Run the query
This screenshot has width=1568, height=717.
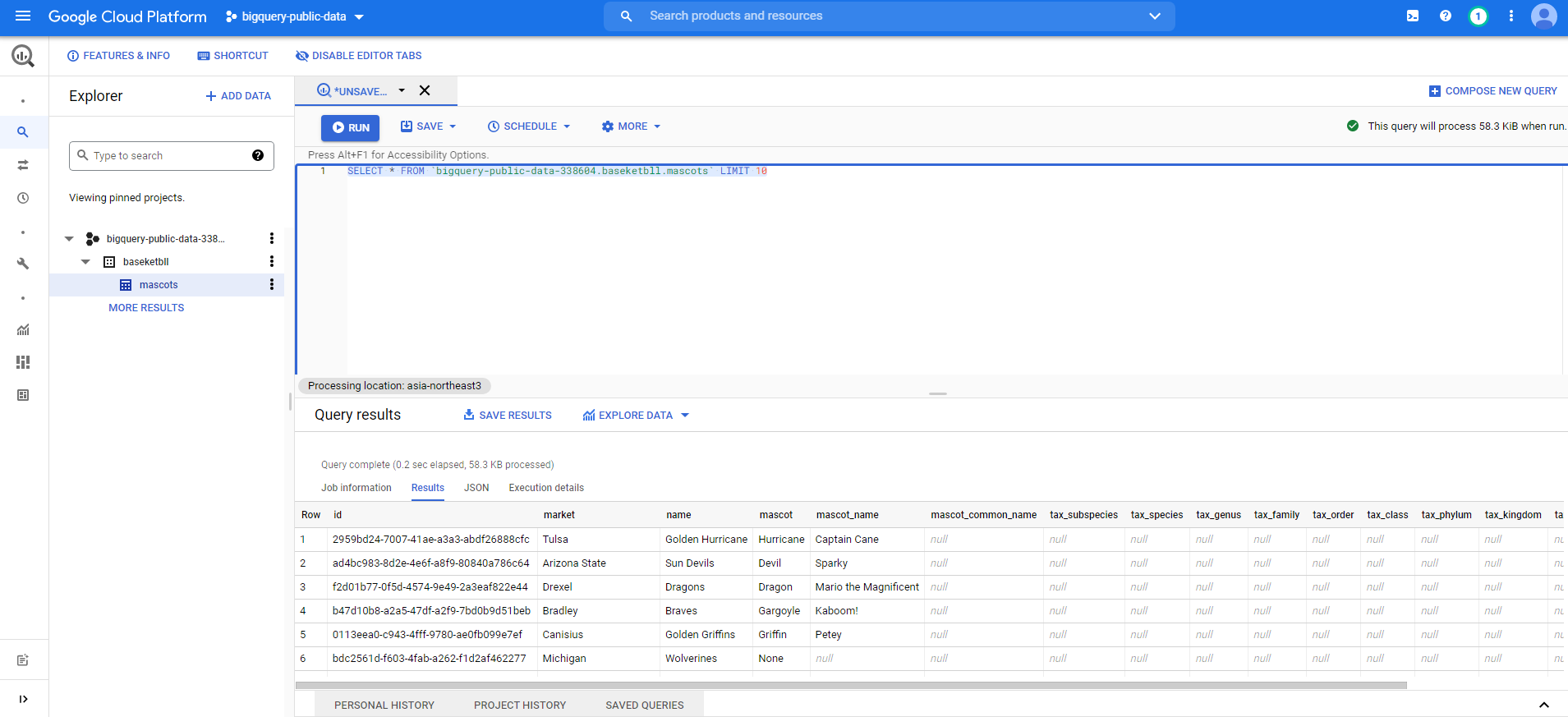351,127
